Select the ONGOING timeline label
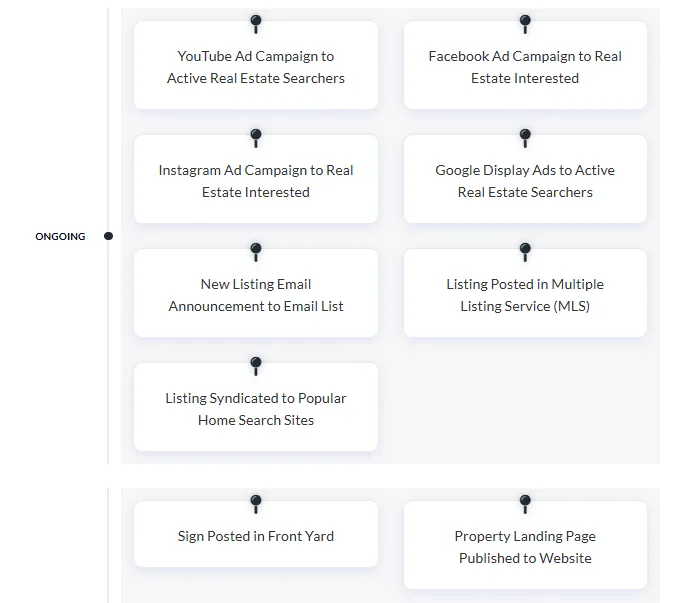 coord(60,237)
